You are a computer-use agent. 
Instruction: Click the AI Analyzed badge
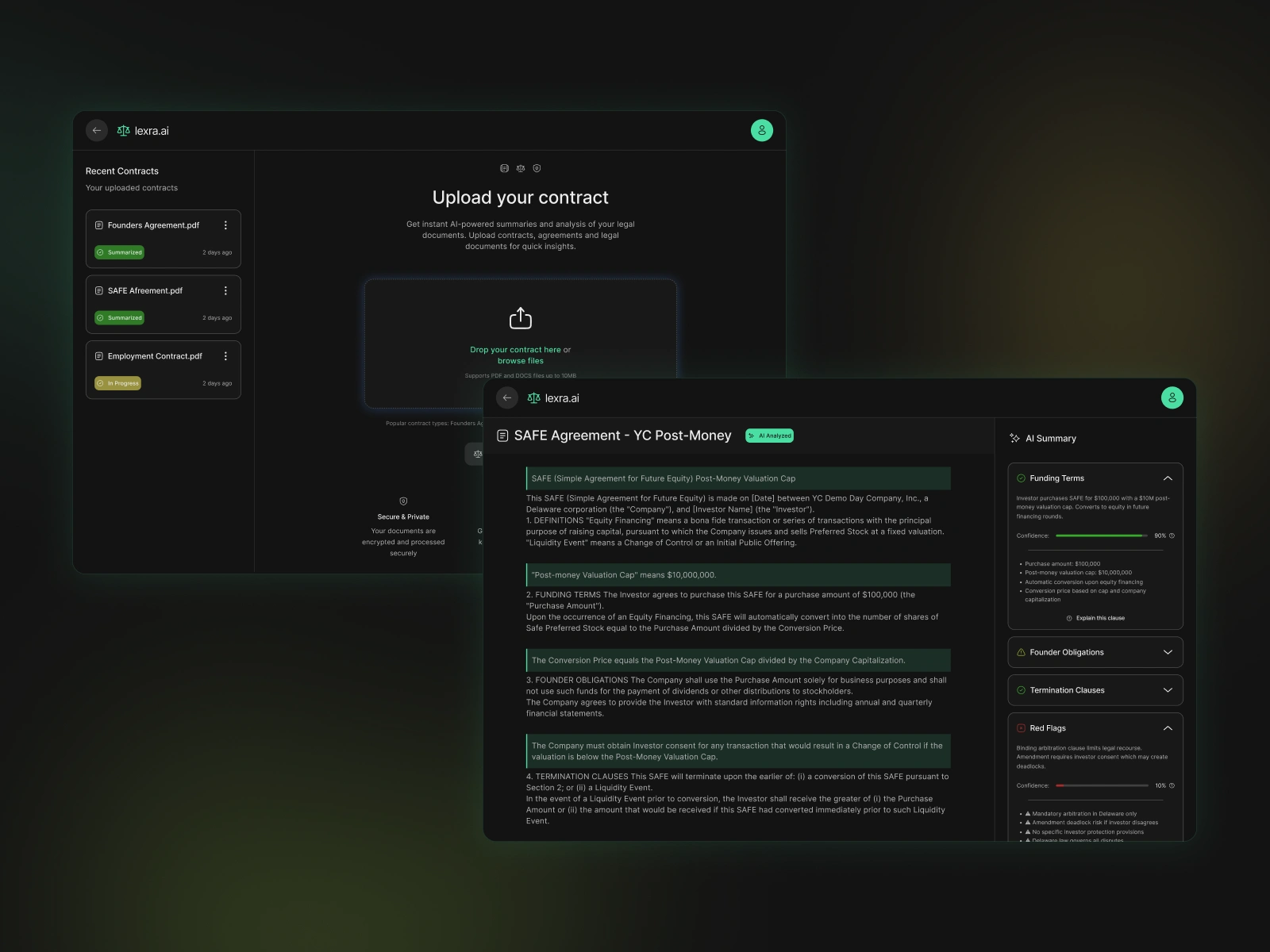coord(770,436)
